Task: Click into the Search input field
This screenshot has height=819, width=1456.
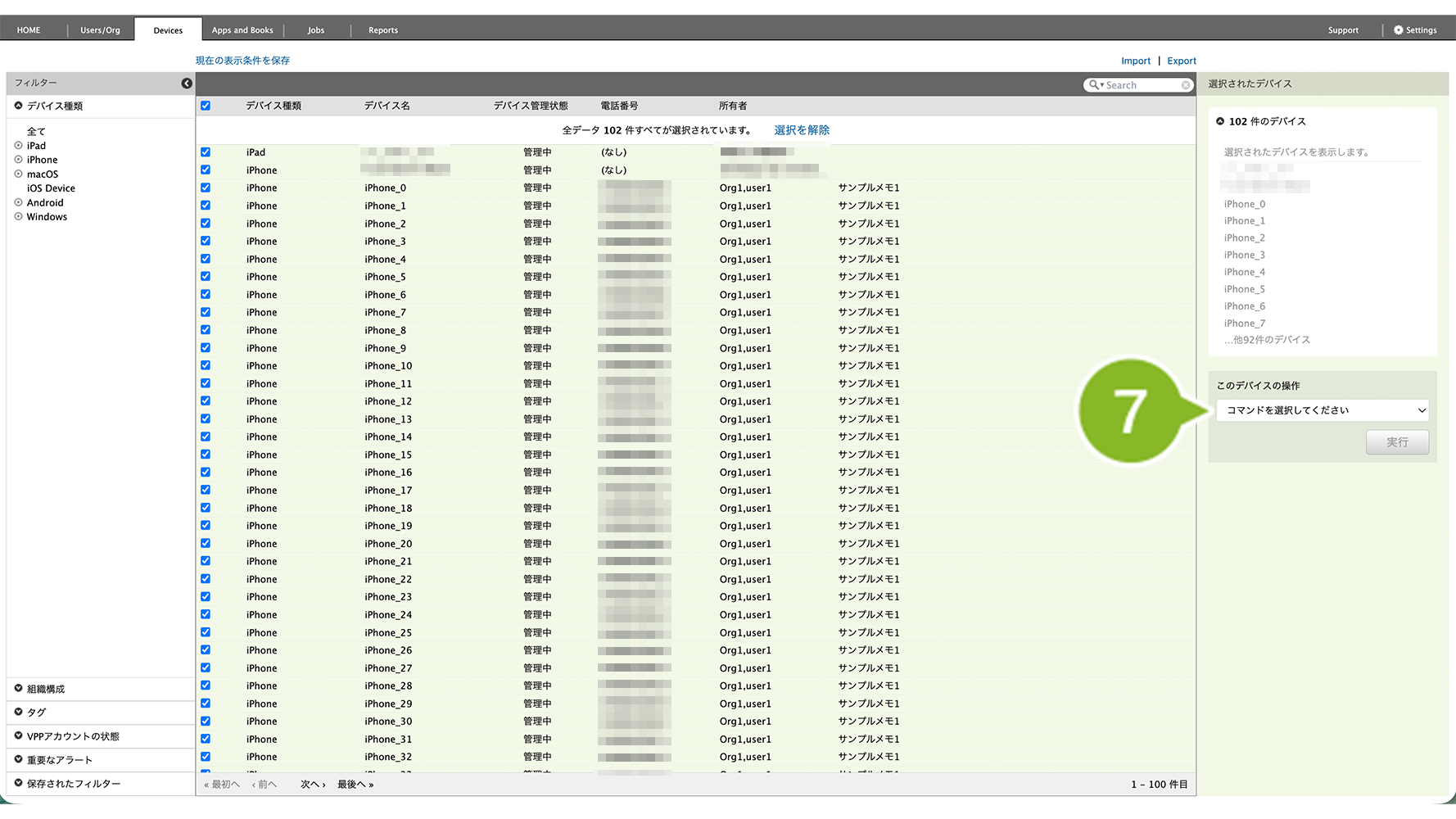Action: pyautogui.click(x=1142, y=85)
